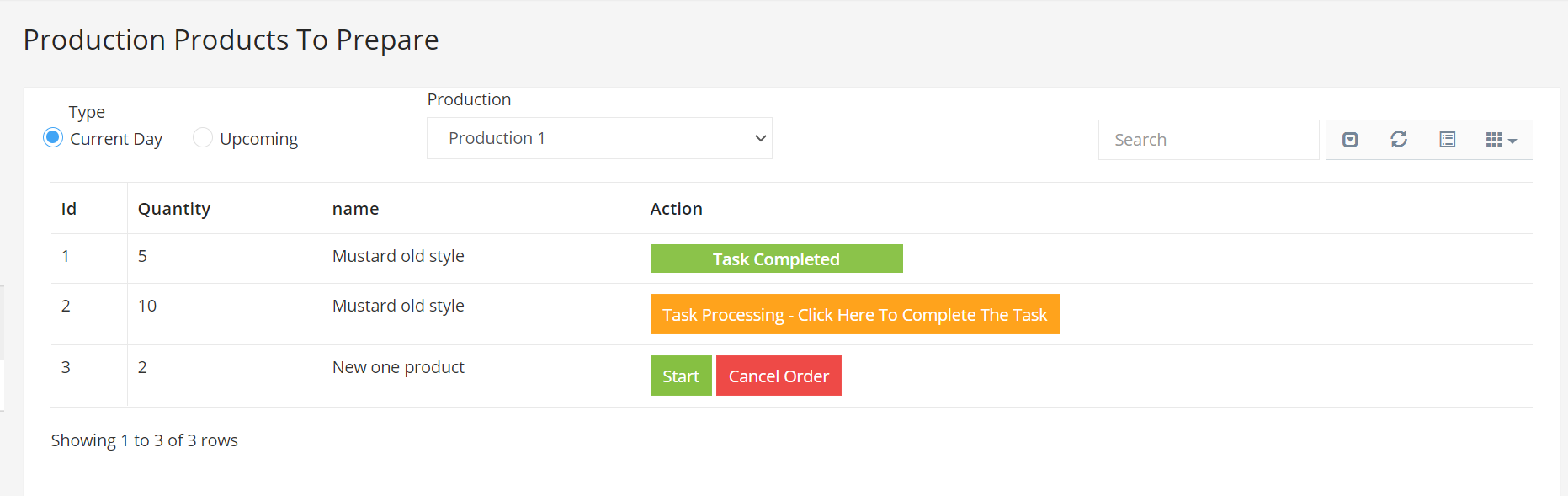This screenshot has width=1568, height=496.
Task: Open the columns grid dropdown
Action: [1501, 140]
